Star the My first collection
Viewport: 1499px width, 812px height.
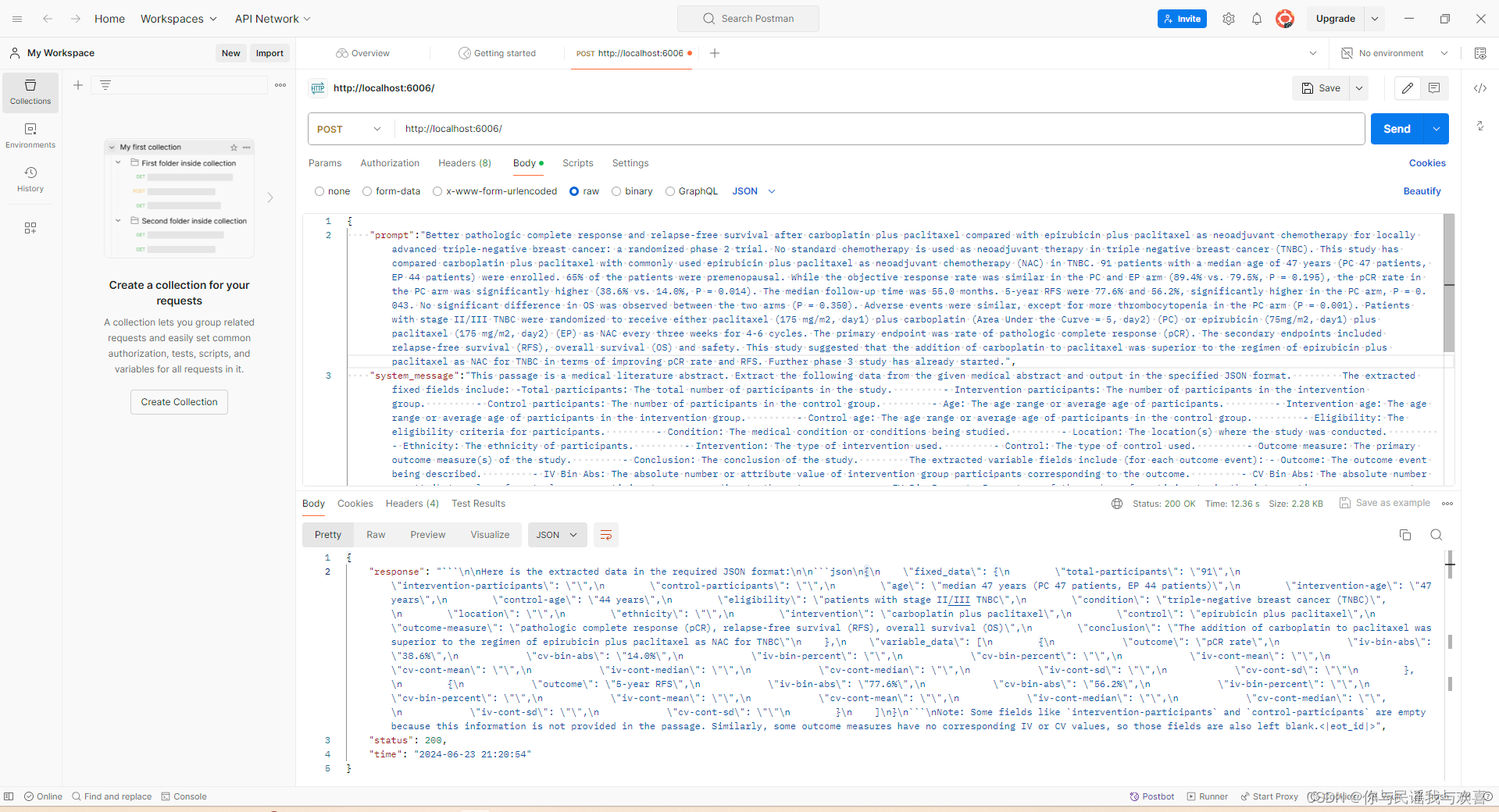click(234, 147)
